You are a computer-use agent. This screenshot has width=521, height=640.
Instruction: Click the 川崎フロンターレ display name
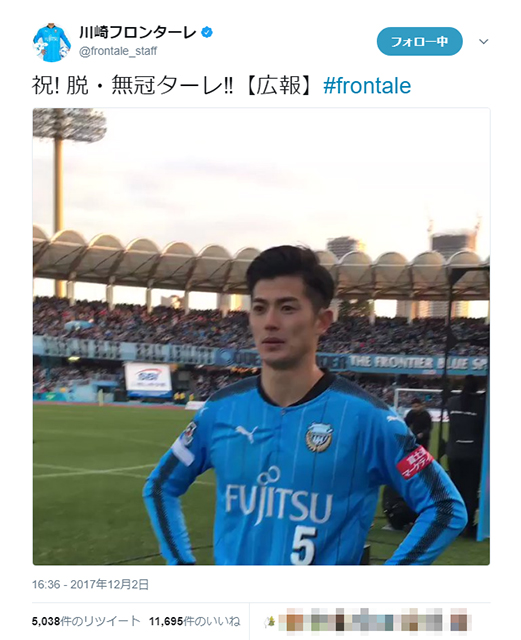coord(138,32)
